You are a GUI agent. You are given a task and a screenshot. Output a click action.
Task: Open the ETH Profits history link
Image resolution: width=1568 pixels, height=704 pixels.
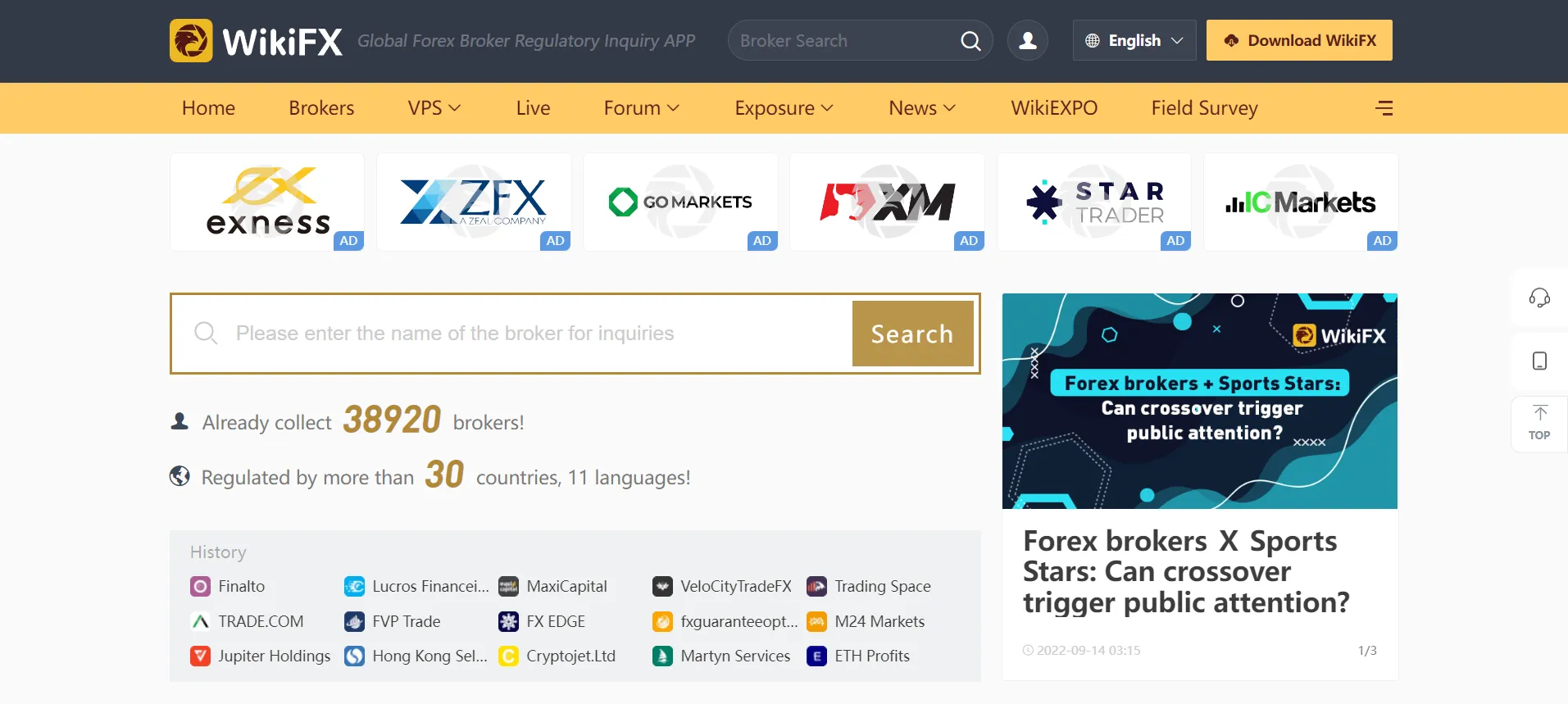point(872,656)
